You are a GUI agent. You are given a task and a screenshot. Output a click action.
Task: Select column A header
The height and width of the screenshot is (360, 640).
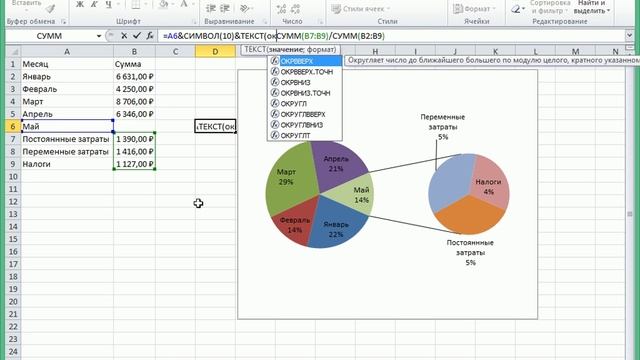tap(67, 51)
